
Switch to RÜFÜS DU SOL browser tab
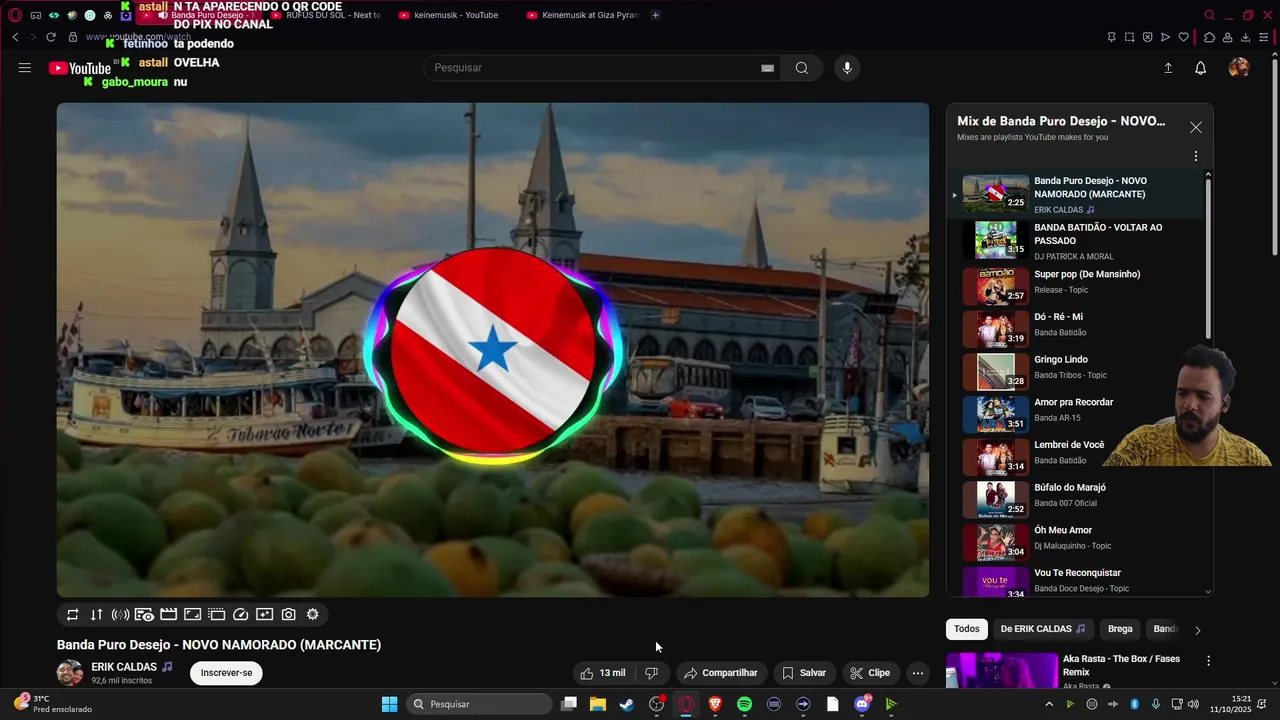point(326,15)
